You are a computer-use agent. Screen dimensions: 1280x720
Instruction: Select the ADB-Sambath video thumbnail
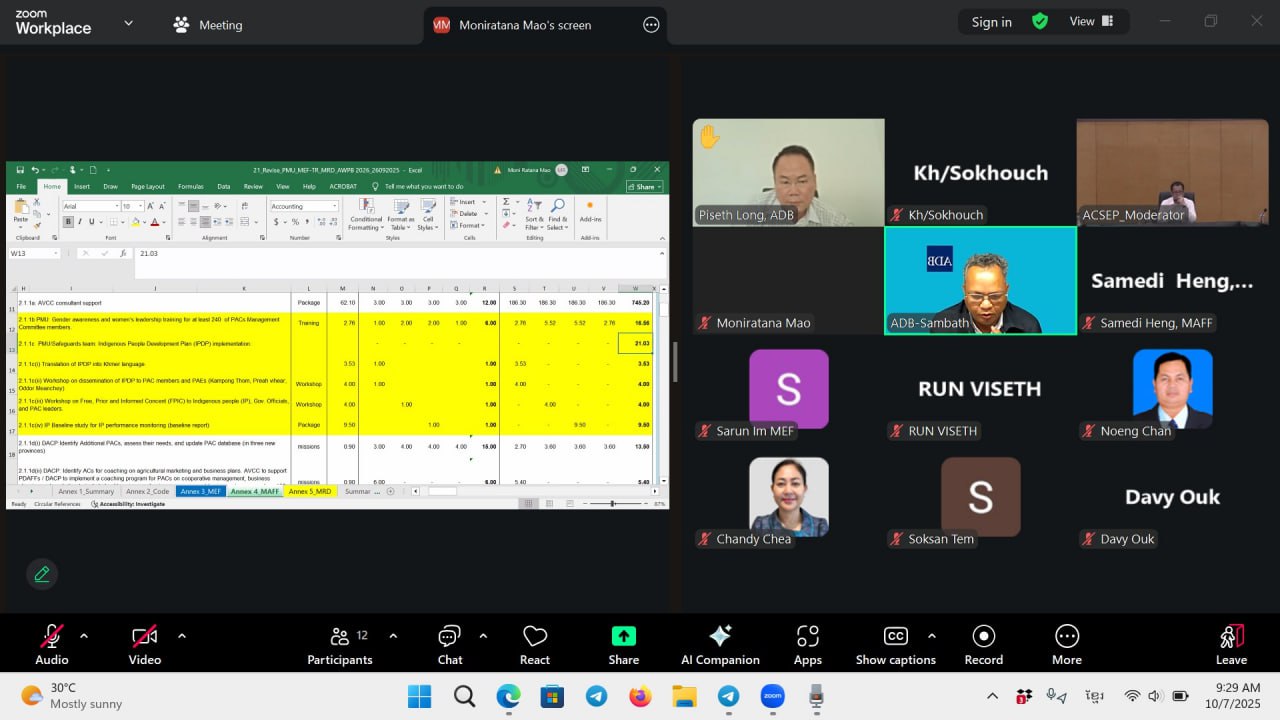tap(980, 280)
